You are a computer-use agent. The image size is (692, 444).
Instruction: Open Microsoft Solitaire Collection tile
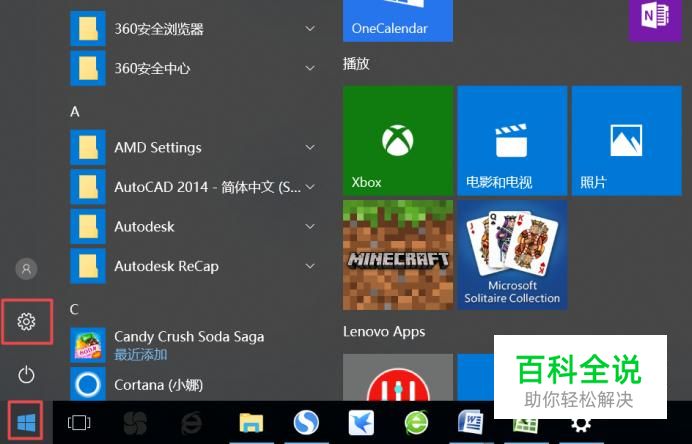pyautogui.click(x=512, y=255)
